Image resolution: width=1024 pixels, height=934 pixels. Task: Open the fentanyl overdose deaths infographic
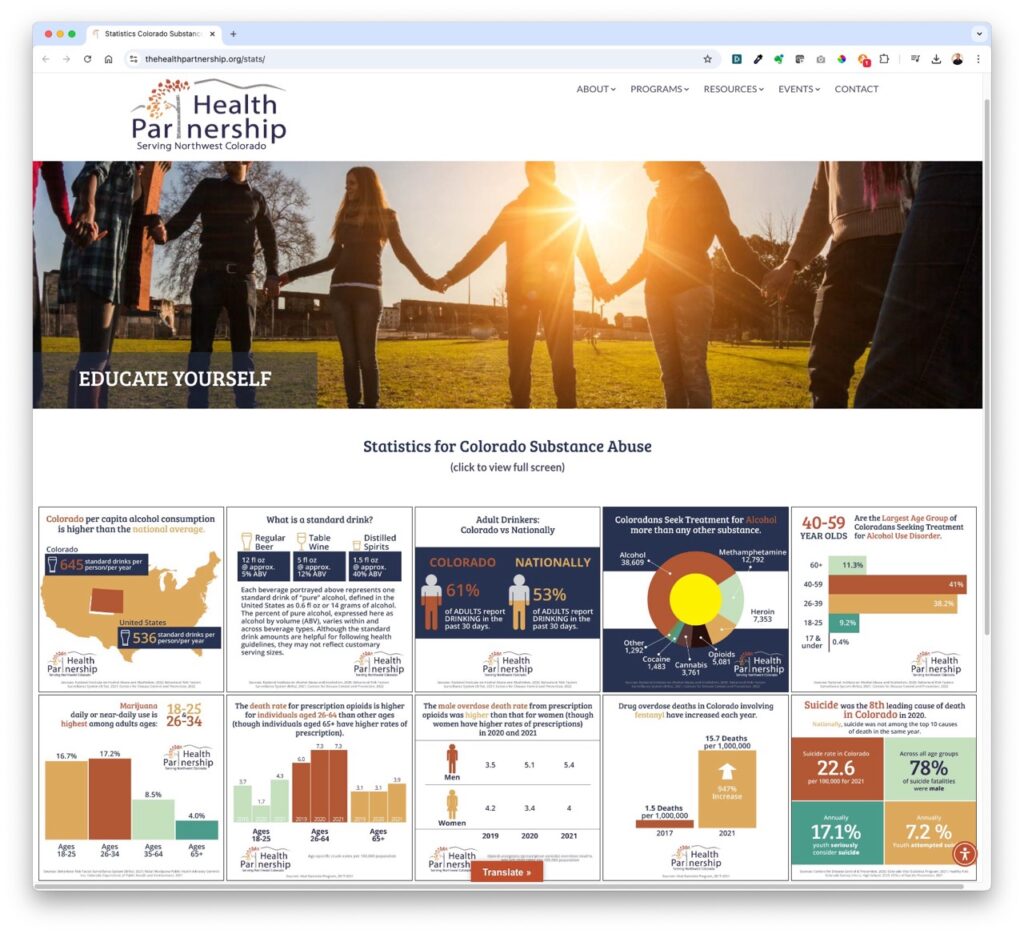point(696,788)
